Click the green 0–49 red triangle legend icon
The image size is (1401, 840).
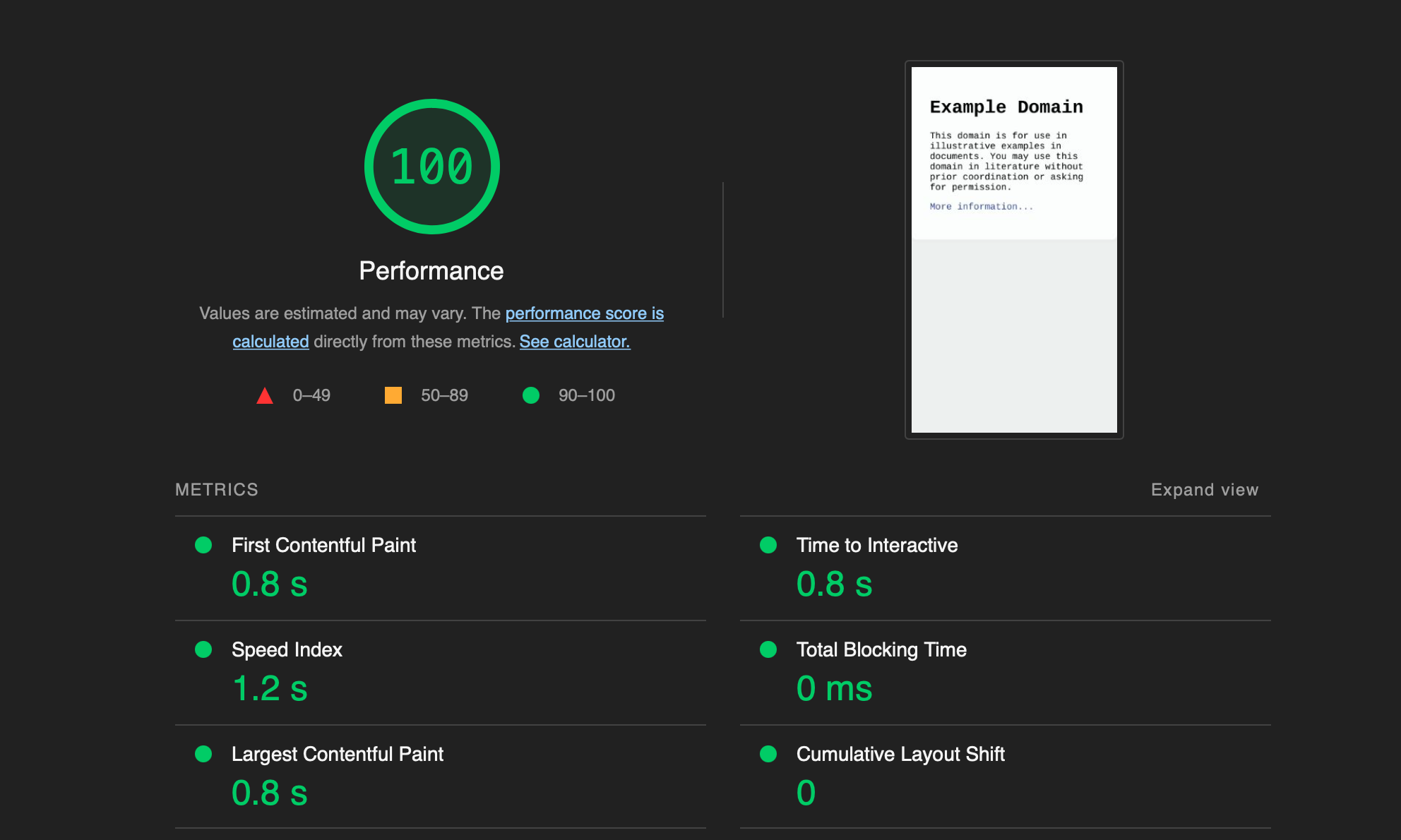(x=265, y=395)
